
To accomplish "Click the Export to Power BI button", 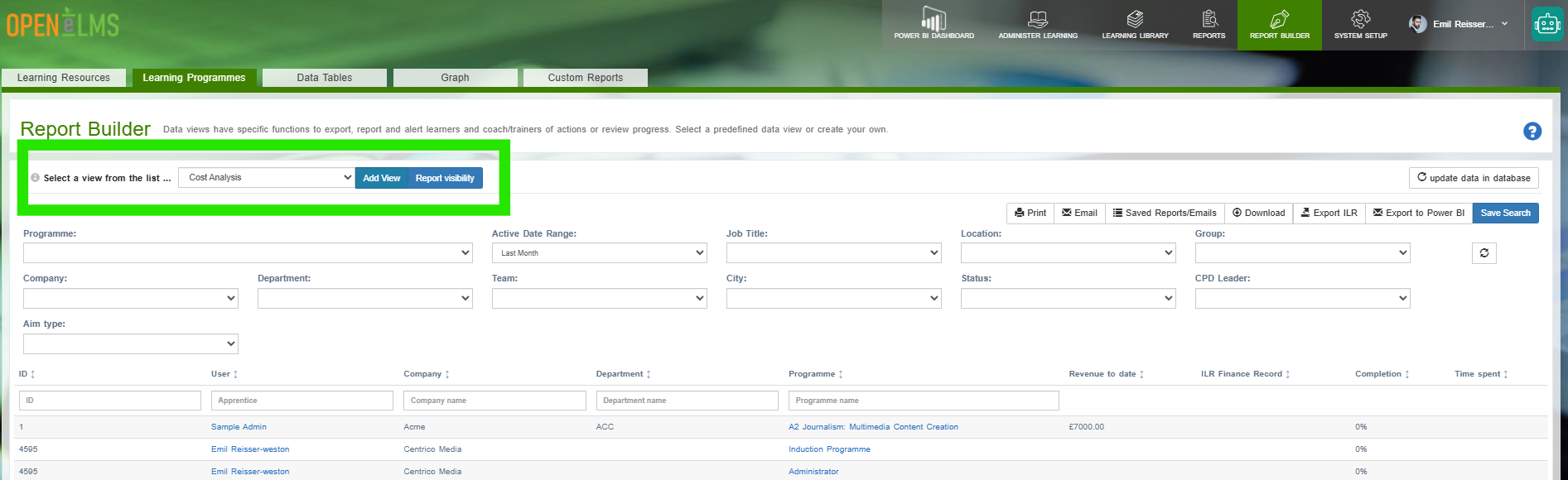I will pos(1419,214).
